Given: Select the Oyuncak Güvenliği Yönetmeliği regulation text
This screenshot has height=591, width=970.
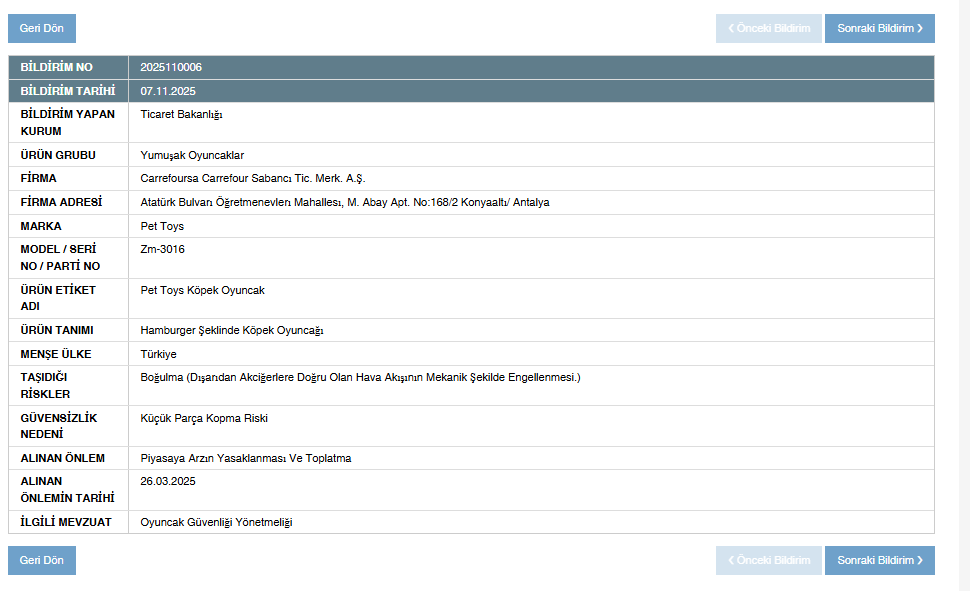Looking at the screenshot, I should pos(216,522).
